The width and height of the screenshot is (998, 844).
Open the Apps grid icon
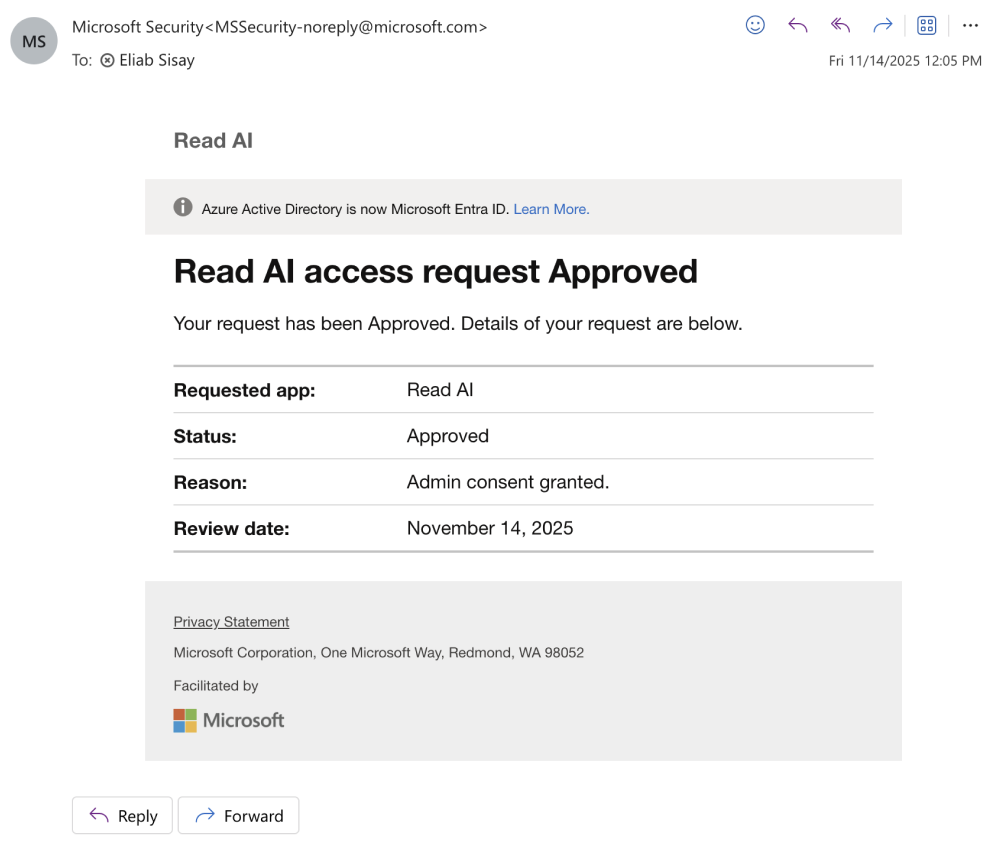tap(926, 25)
